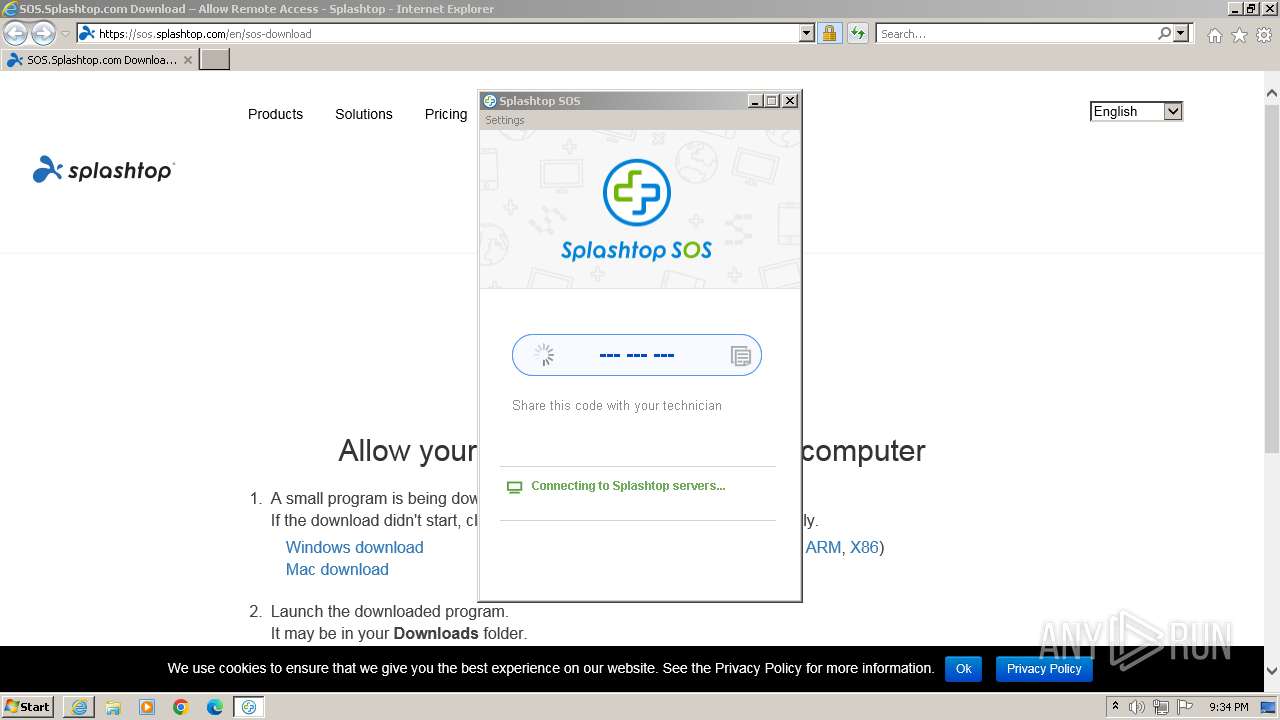
Task: Open Google Chrome from the taskbar
Action: pyautogui.click(x=181, y=707)
